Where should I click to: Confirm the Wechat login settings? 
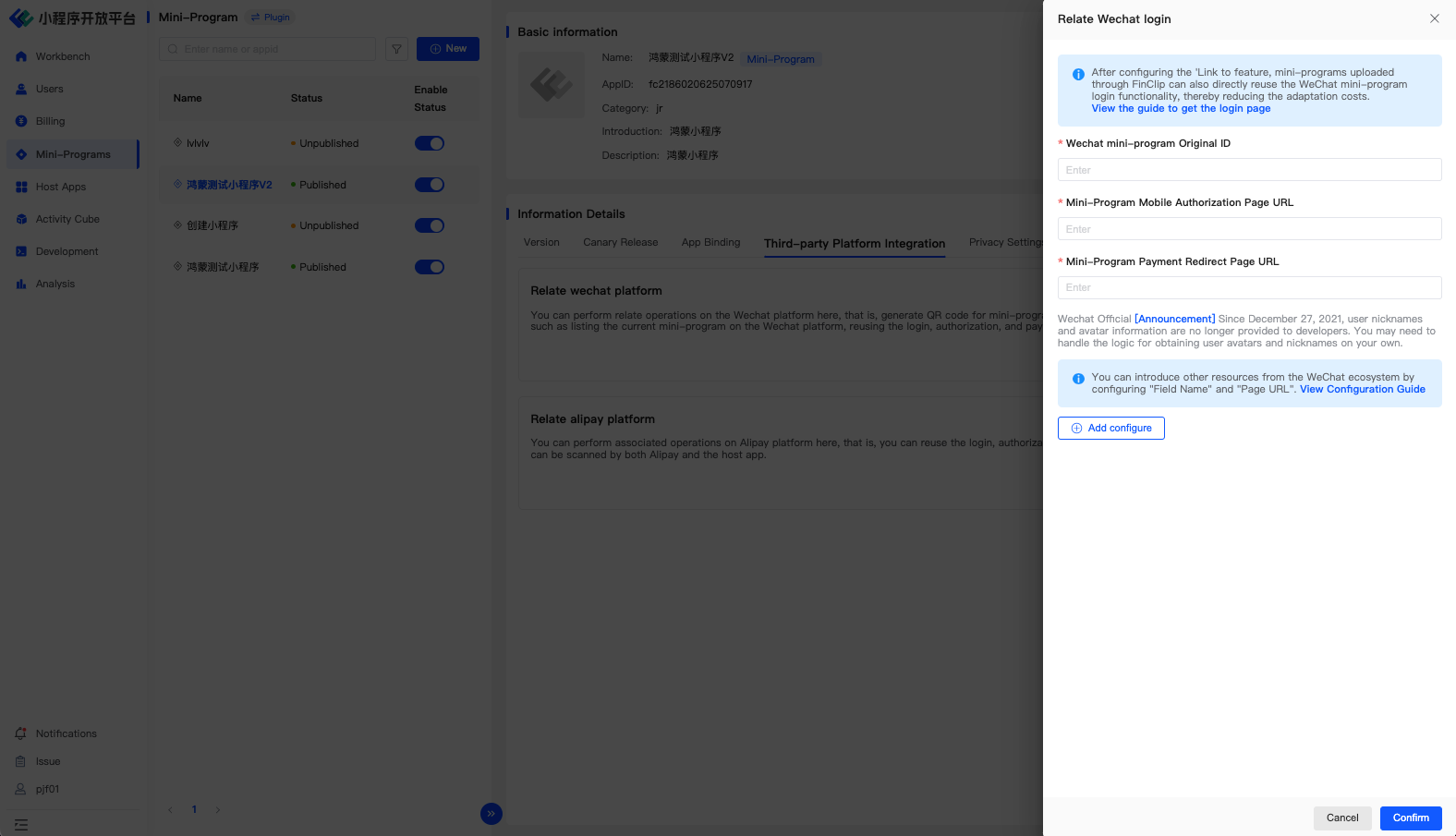click(1411, 818)
